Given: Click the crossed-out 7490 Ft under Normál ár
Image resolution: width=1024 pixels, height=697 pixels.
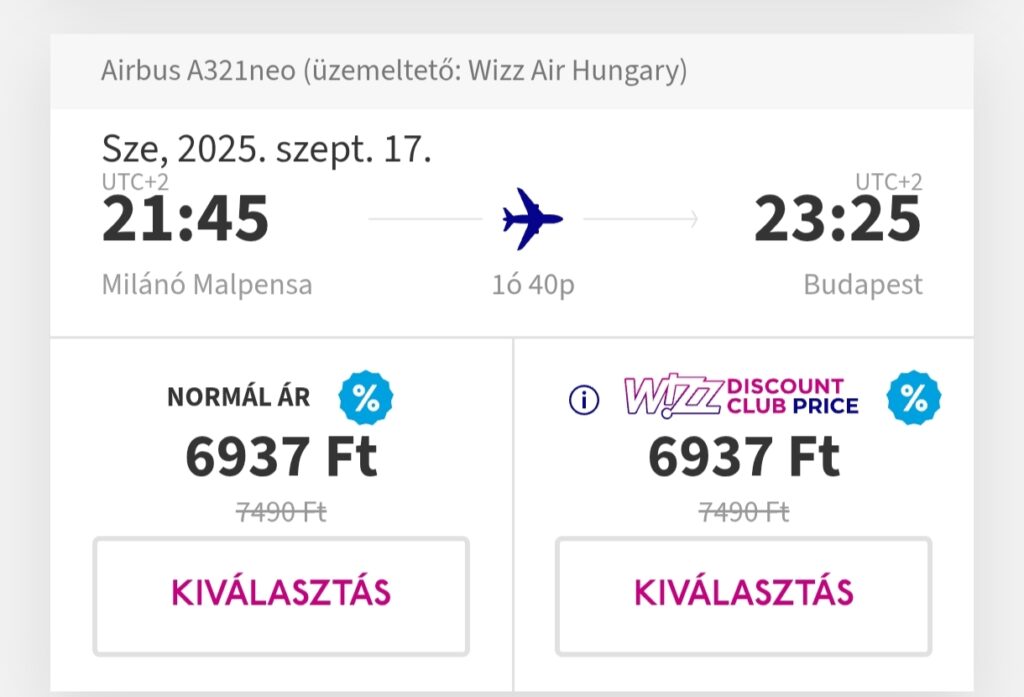Looking at the screenshot, I should pos(281,511).
